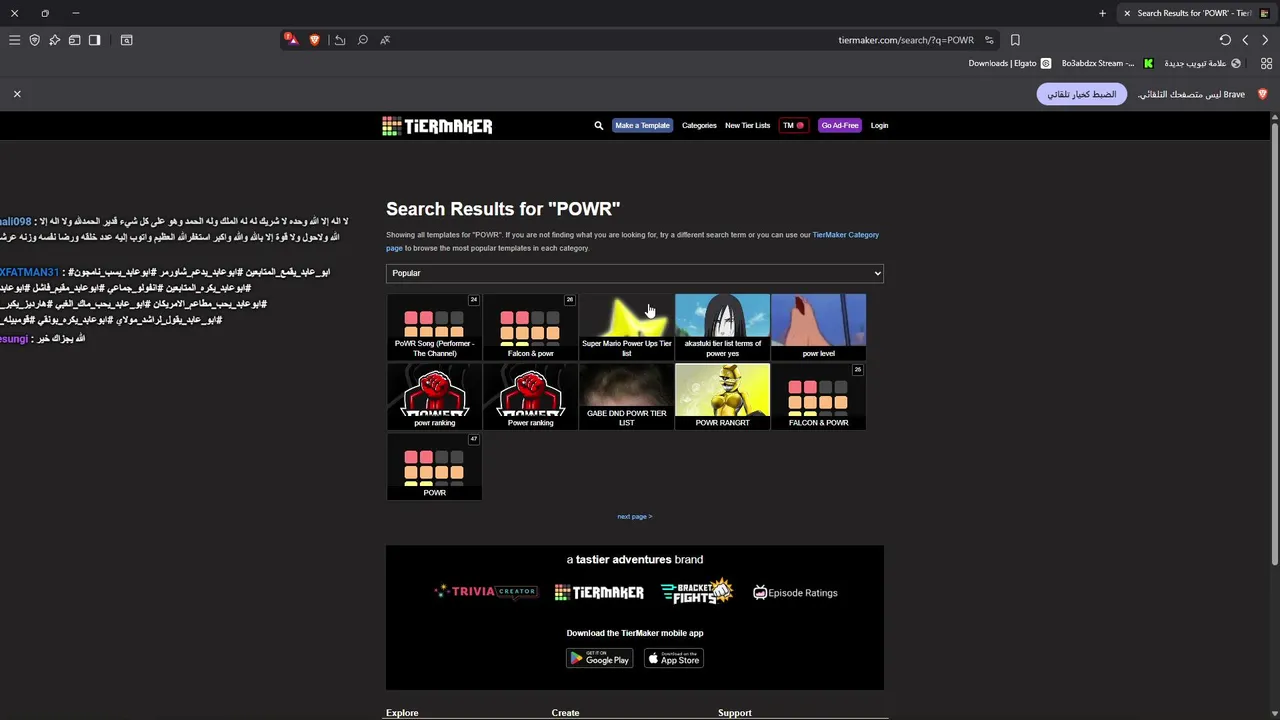The height and width of the screenshot is (720, 1280).
Task: Click the footer TierMaker brand logo
Action: (599, 592)
